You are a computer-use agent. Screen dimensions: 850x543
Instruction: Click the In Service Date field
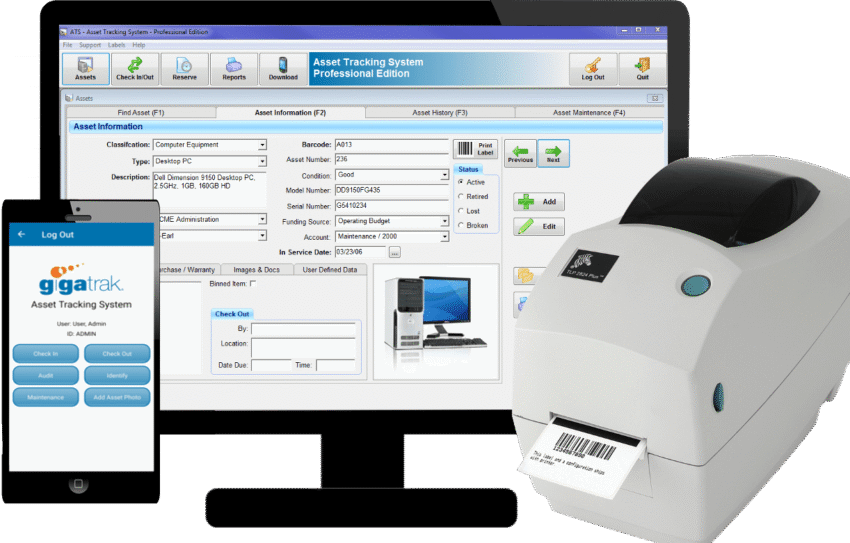pos(360,252)
